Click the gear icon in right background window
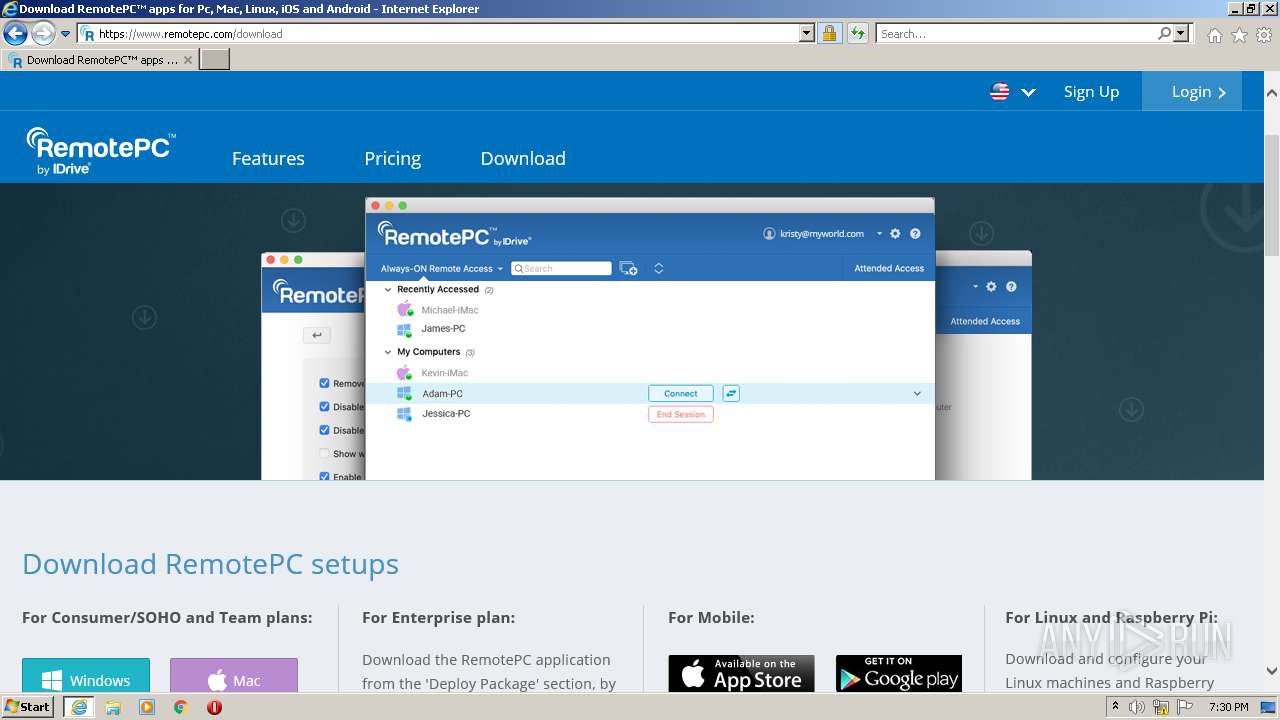Viewport: 1280px width, 720px height. coord(991,286)
